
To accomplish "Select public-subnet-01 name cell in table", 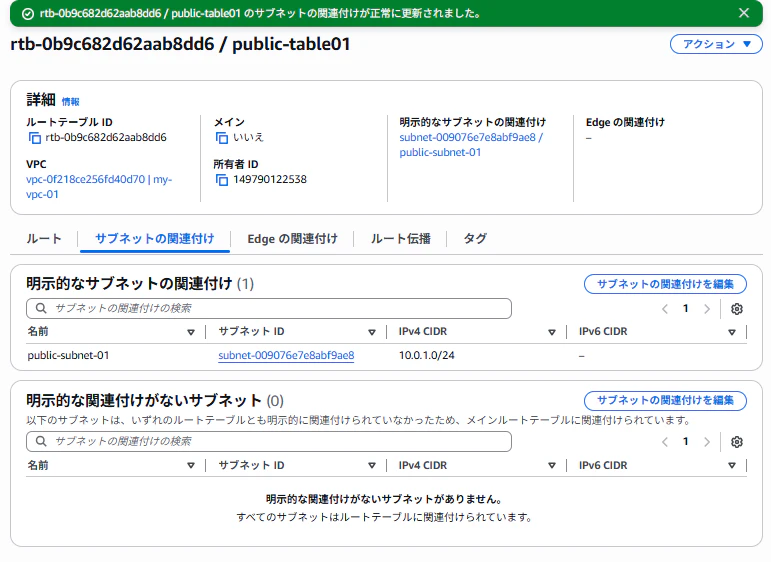I will (68, 355).
